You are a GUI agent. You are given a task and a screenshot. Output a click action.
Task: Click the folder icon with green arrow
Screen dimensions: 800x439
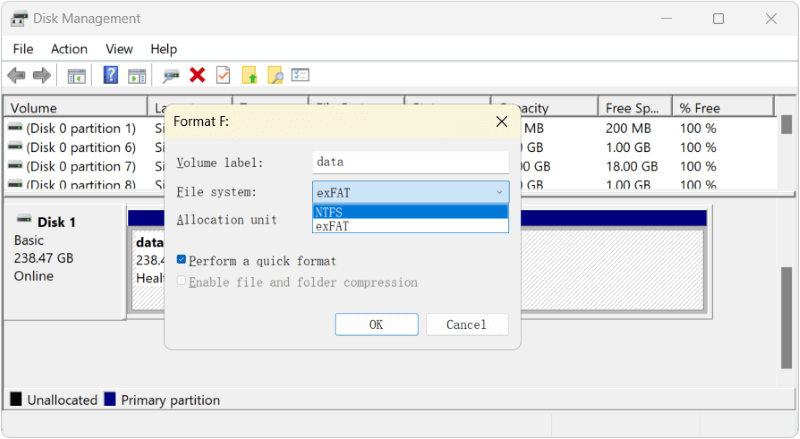coord(249,76)
